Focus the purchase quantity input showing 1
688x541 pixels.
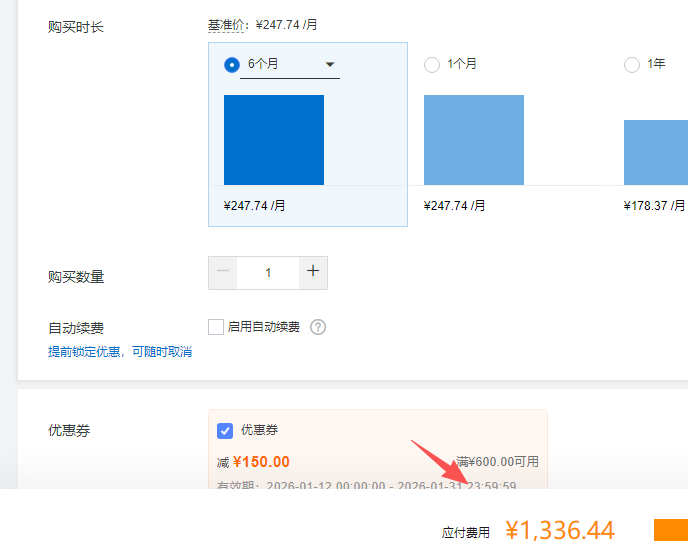pos(268,272)
